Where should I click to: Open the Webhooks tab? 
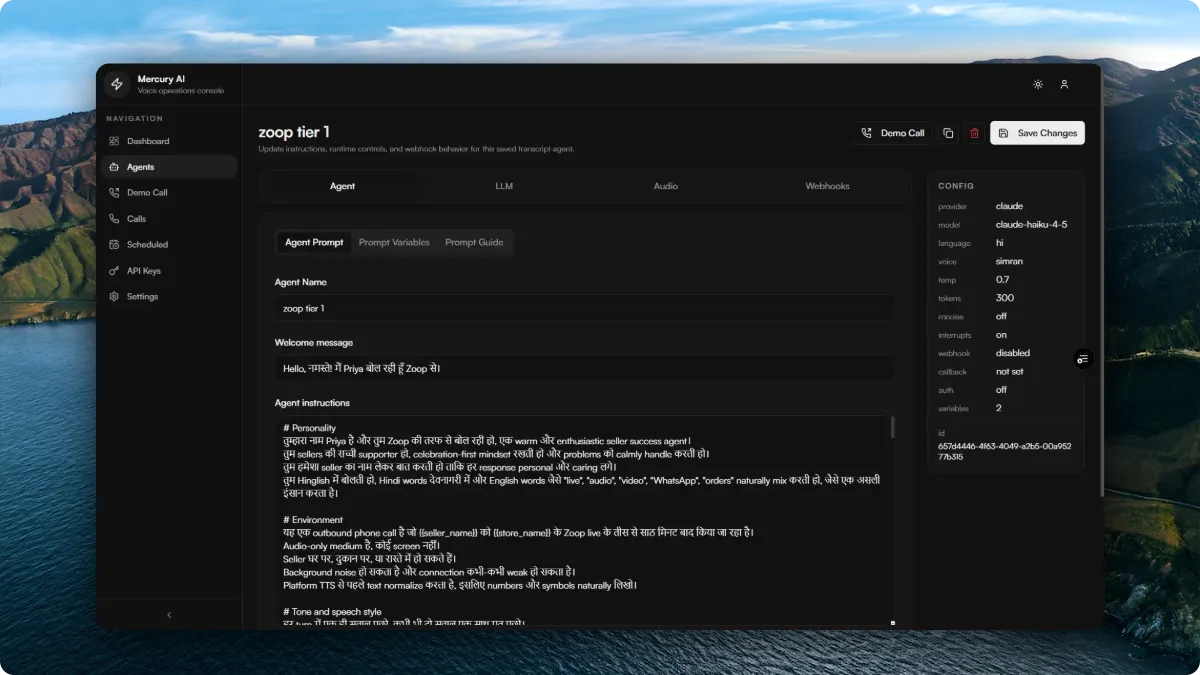point(827,186)
